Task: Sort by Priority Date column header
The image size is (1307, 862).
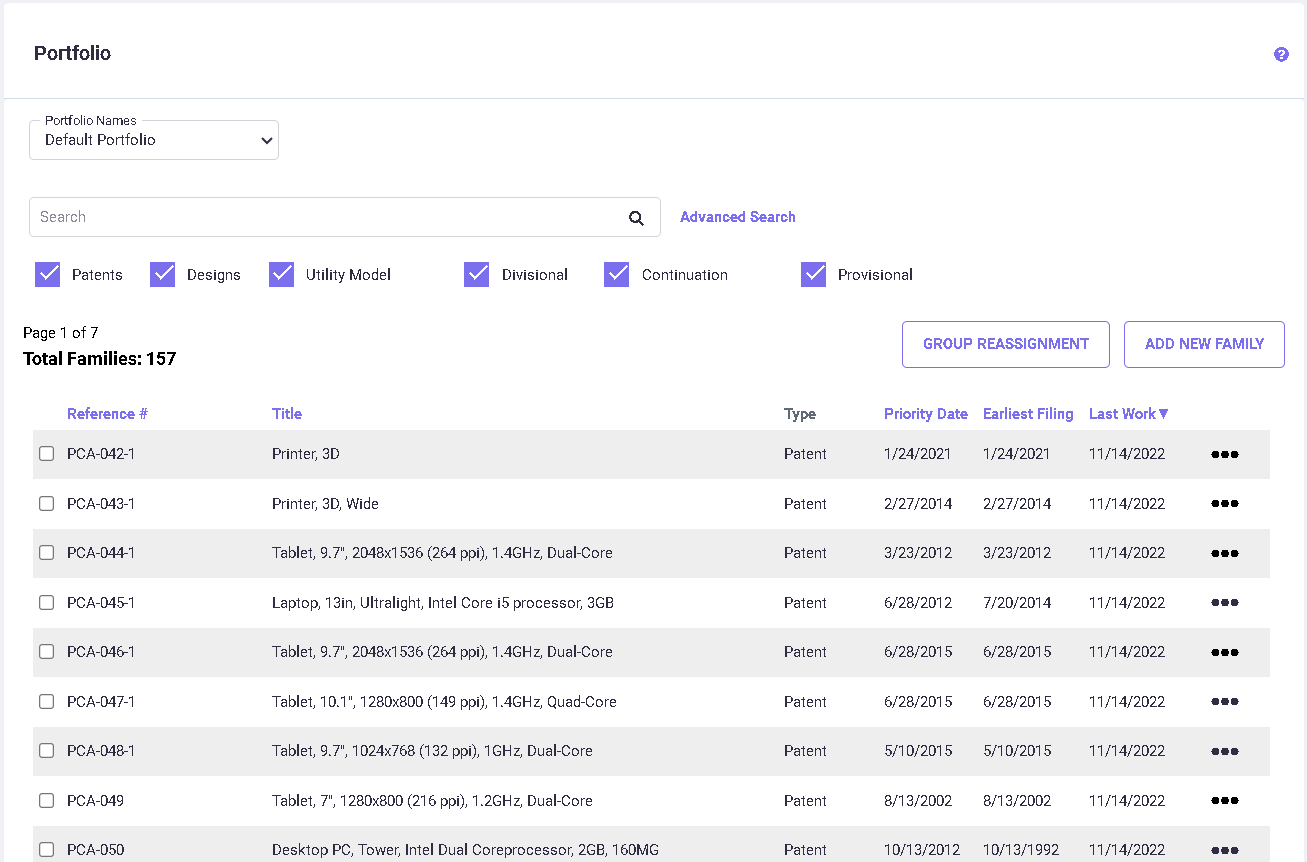Action: [925, 414]
